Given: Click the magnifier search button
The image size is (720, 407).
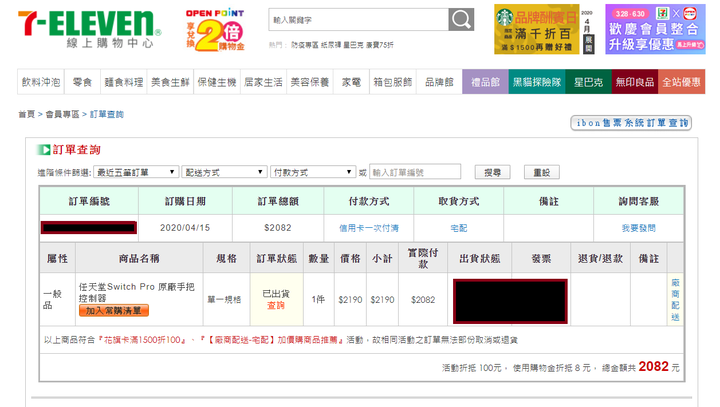Looking at the screenshot, I should coord(461,20).
